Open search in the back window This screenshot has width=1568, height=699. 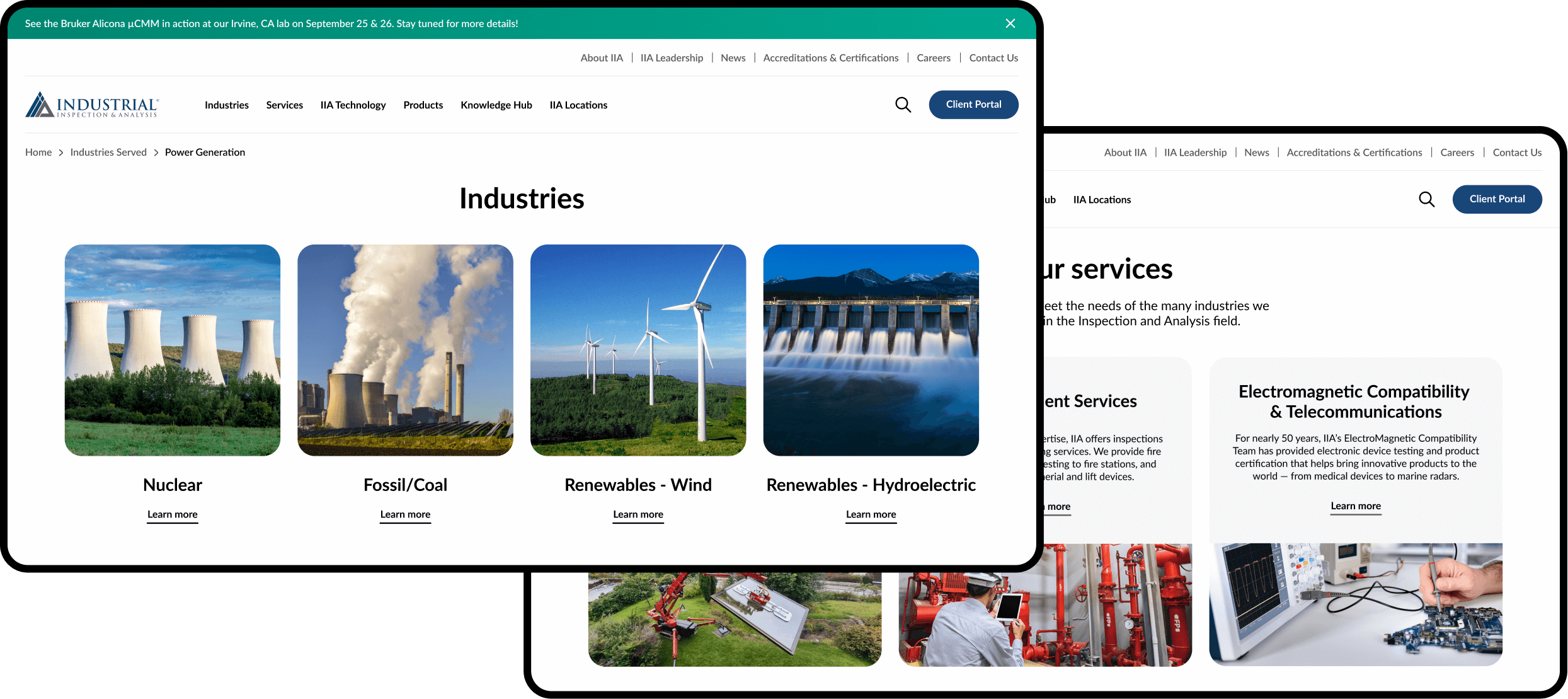(1427, 199)
